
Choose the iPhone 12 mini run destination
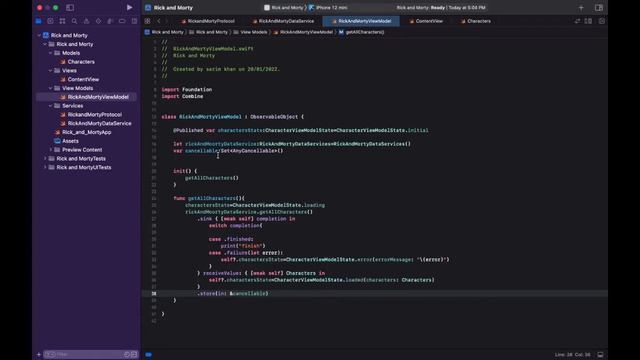point(328,7)
